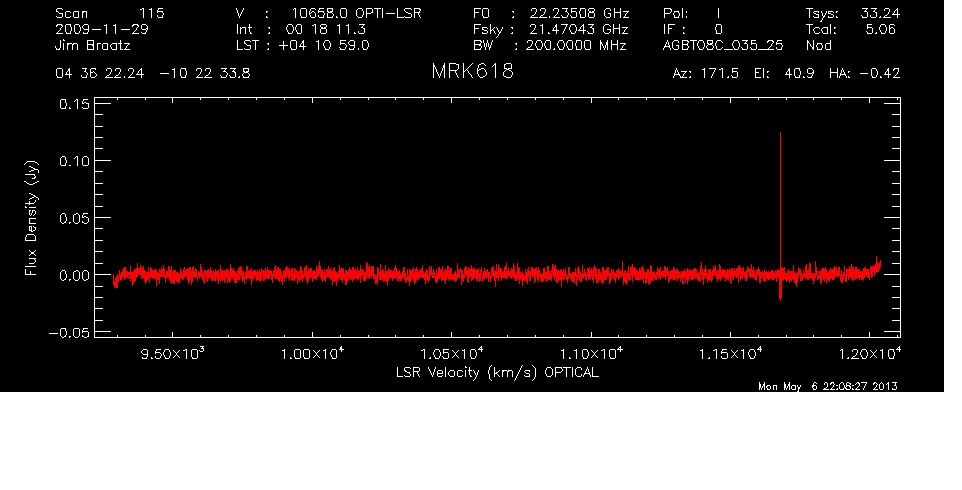
Task: Click the 1.10×10⁴ x-axis tick label
Action: click(591, 354)
